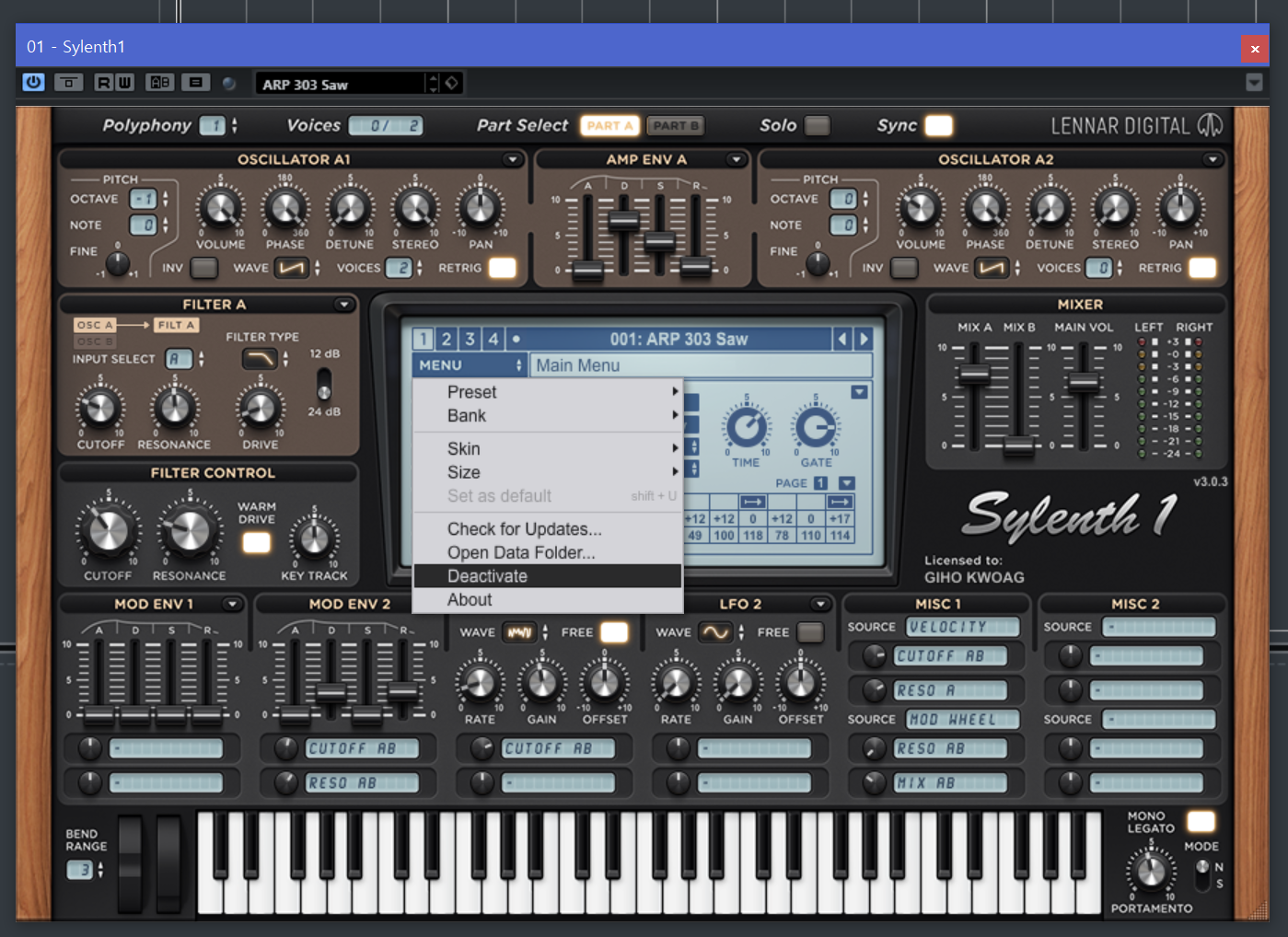Click LFO 1 waveform selector
Image resolution: width=1288 pixels, height=937 pixels.
pyautogui.click(x=519, y=632)
